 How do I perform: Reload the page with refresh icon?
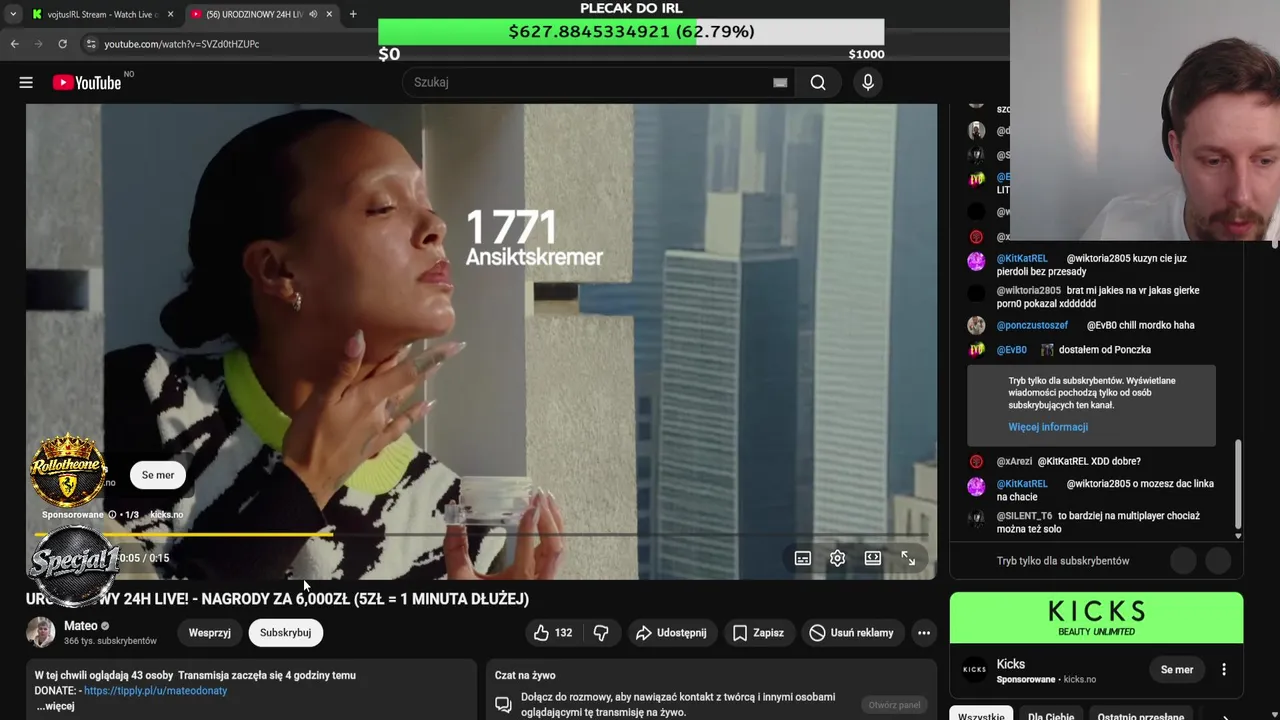point(62,44)
